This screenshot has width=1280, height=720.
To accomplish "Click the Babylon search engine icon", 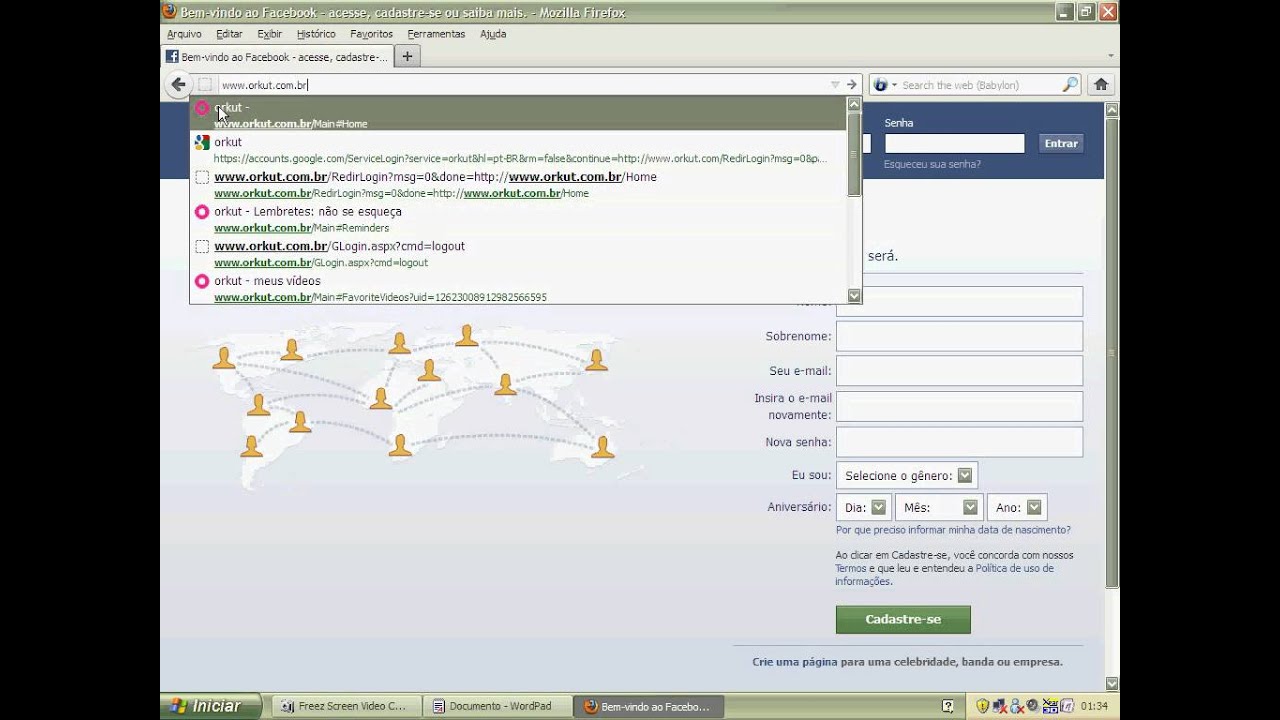I will pyautogui.click(x=880, y=85).
